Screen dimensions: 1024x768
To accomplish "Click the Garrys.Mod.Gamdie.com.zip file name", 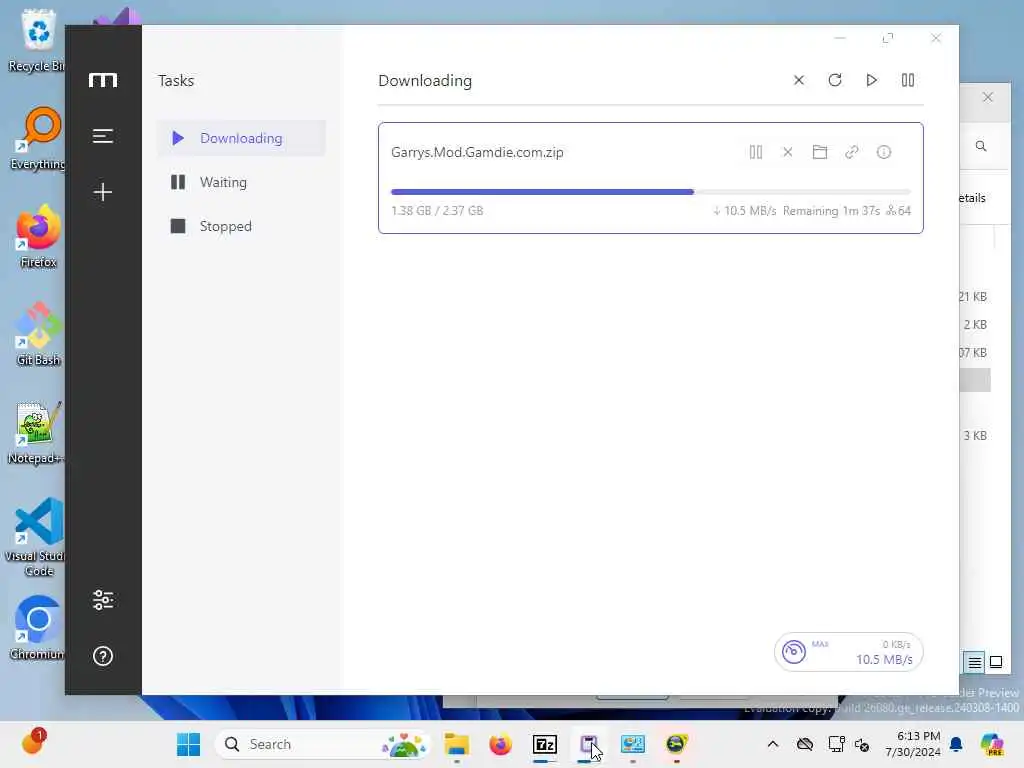I will point(477,152).
